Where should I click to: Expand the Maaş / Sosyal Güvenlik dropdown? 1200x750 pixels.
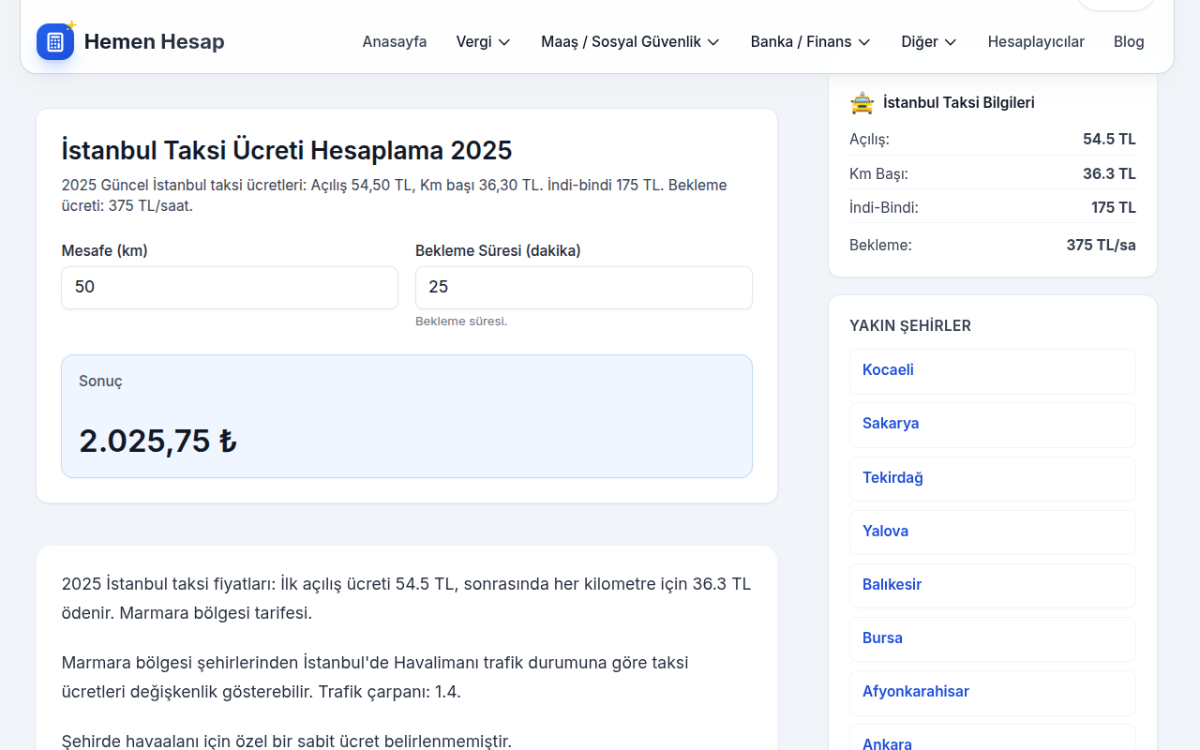(x=629, y=42)
